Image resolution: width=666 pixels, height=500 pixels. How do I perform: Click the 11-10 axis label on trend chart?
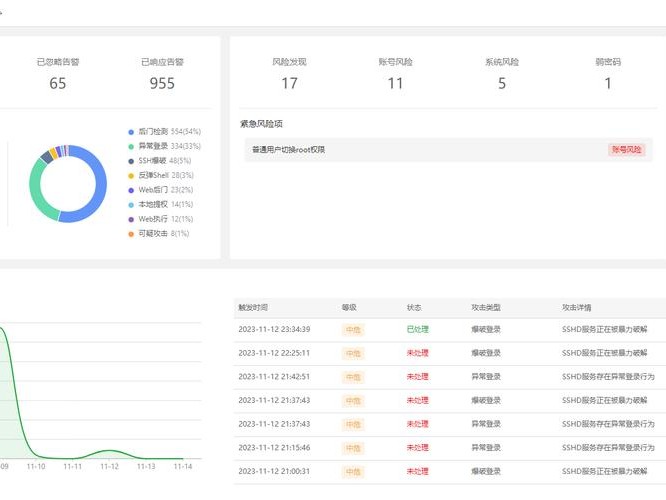point(36,466)
